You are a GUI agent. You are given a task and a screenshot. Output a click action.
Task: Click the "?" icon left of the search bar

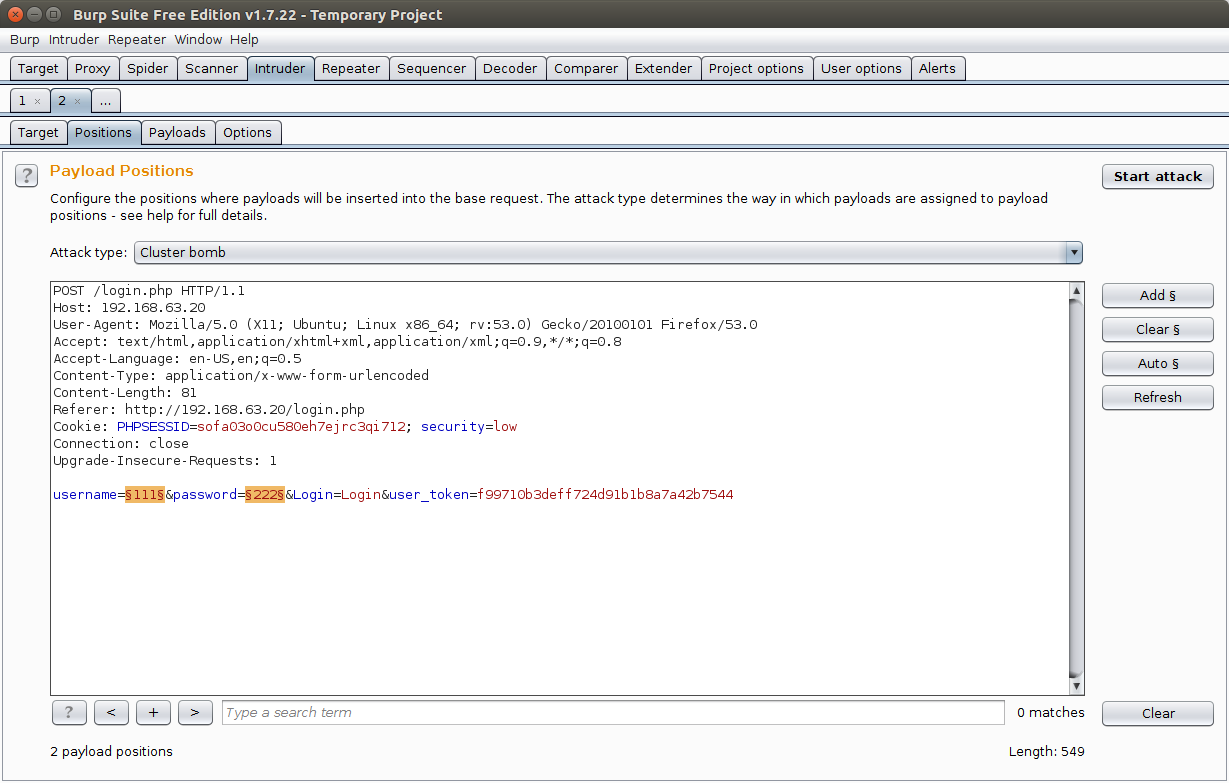[x=69, y=712]
